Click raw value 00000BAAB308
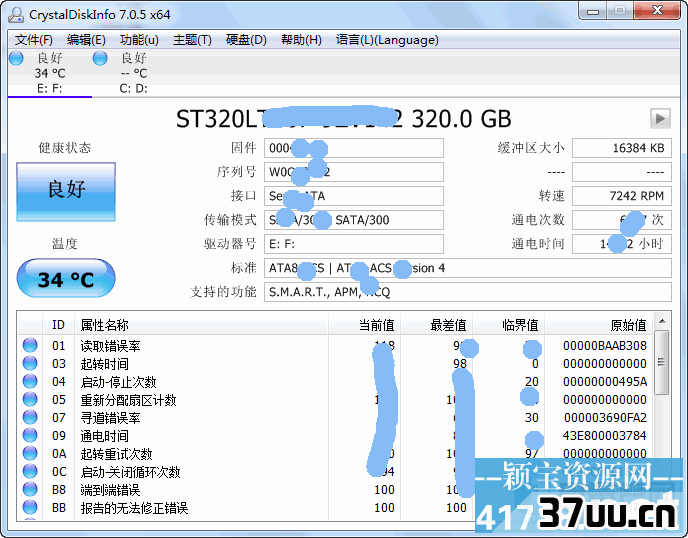688x538 pixels. (x=605, y=346)
